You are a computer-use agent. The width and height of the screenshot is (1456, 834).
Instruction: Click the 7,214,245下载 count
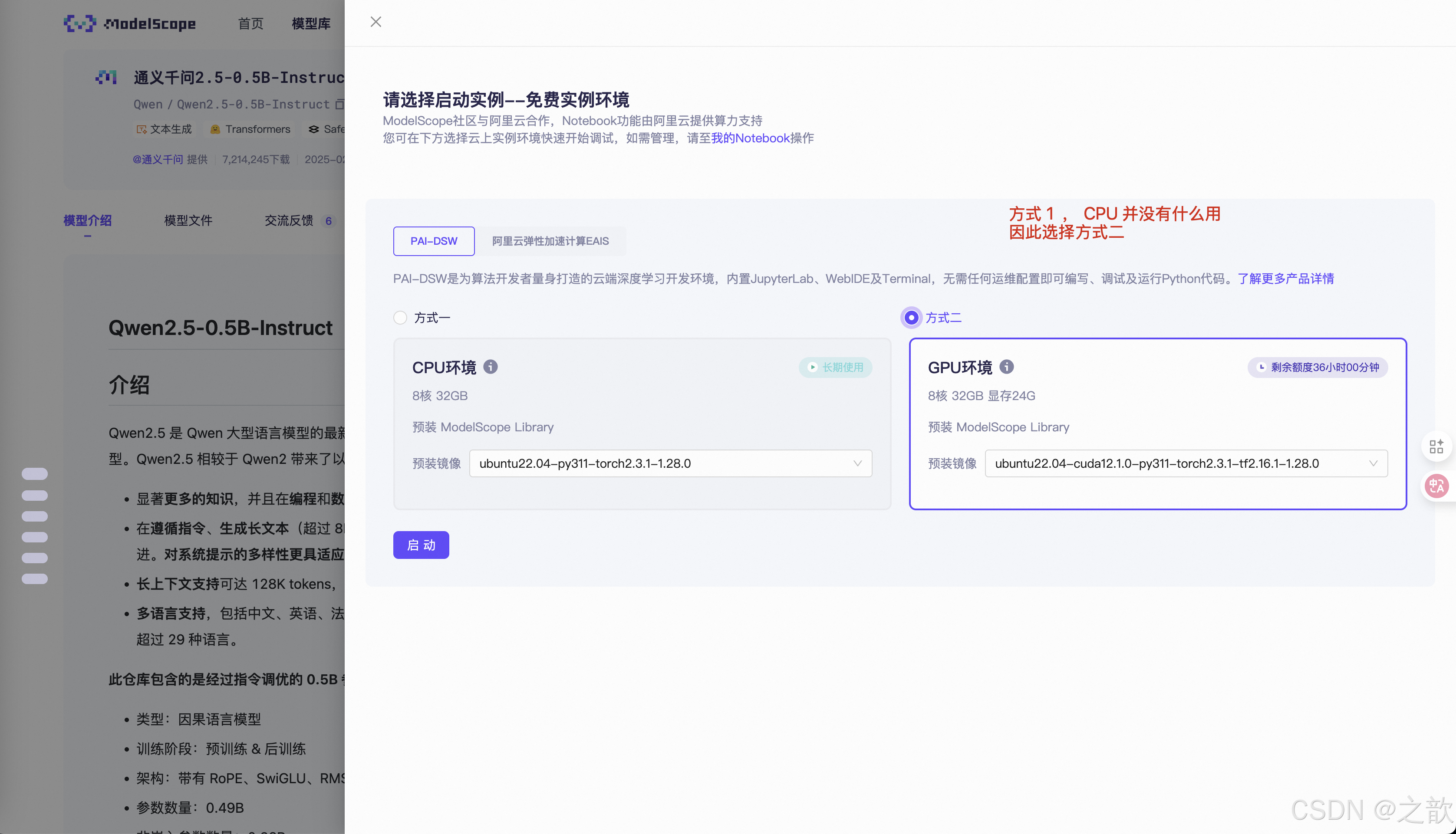pos(256,159)
